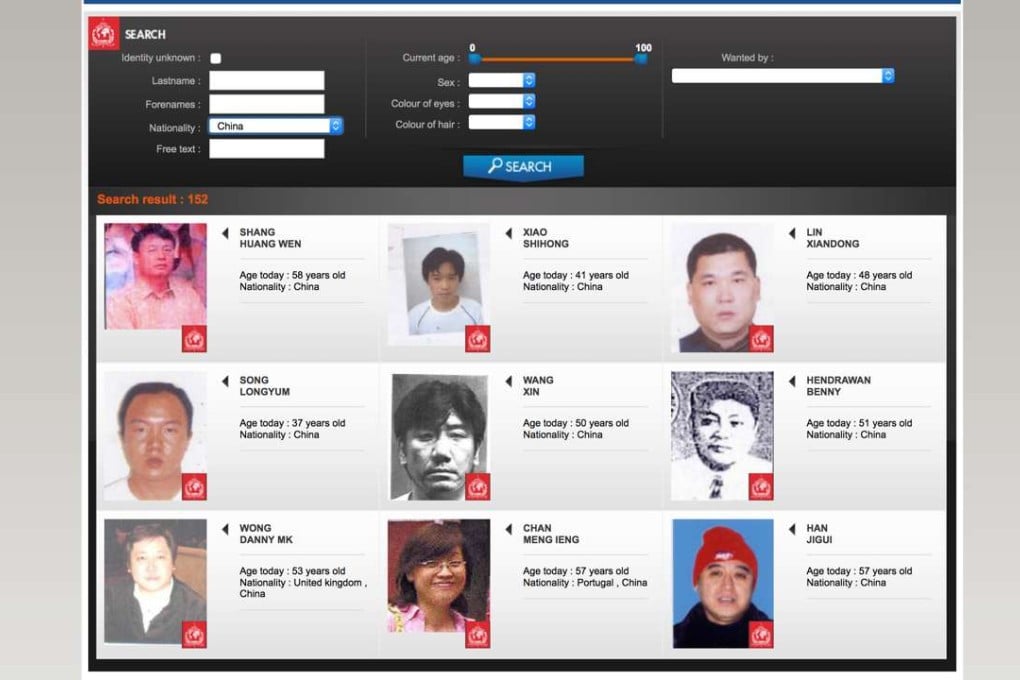
Task: Click the arrow icon beside LIN XIANDONG
Action: pos(790,232)
